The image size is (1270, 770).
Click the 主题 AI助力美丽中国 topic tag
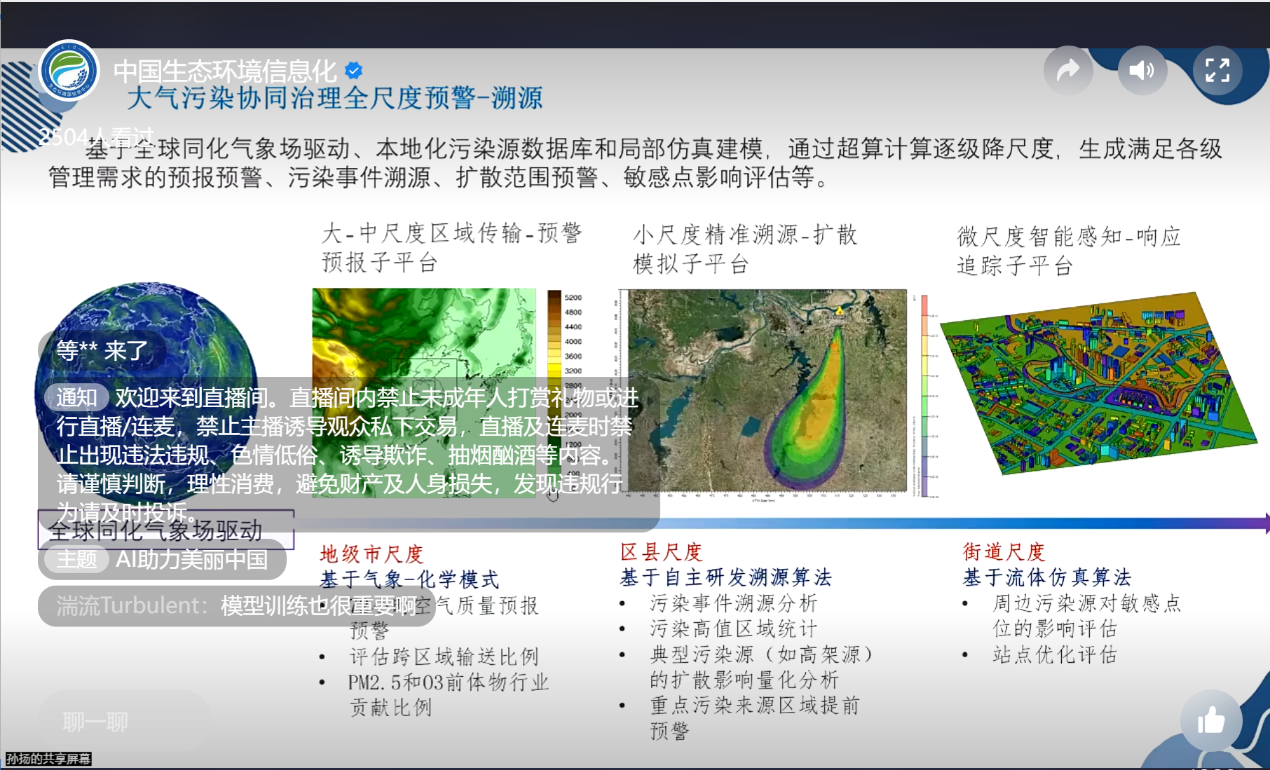click(x=162, y=559)
